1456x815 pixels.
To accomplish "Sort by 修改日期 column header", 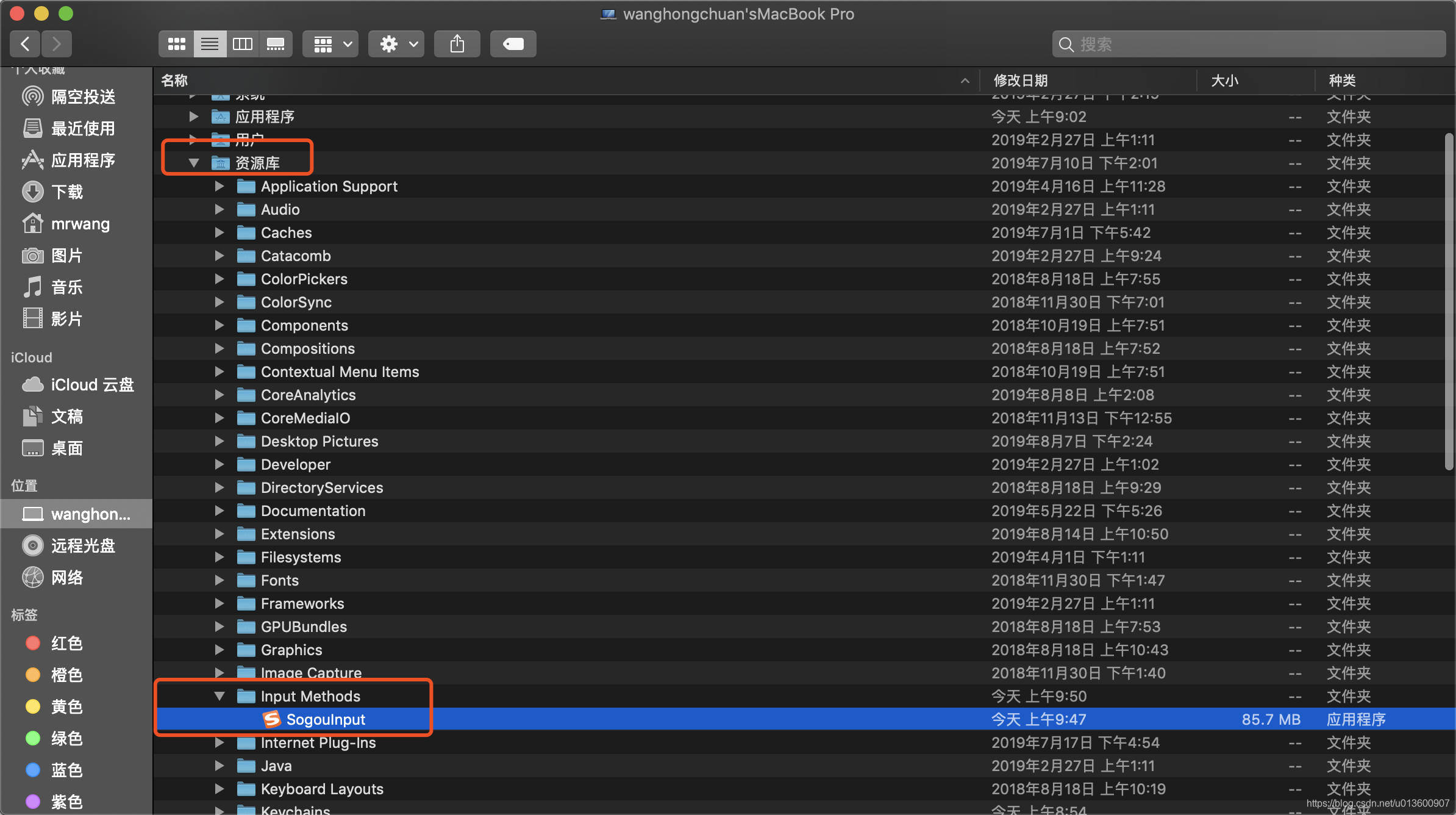I will (1021, 81).
